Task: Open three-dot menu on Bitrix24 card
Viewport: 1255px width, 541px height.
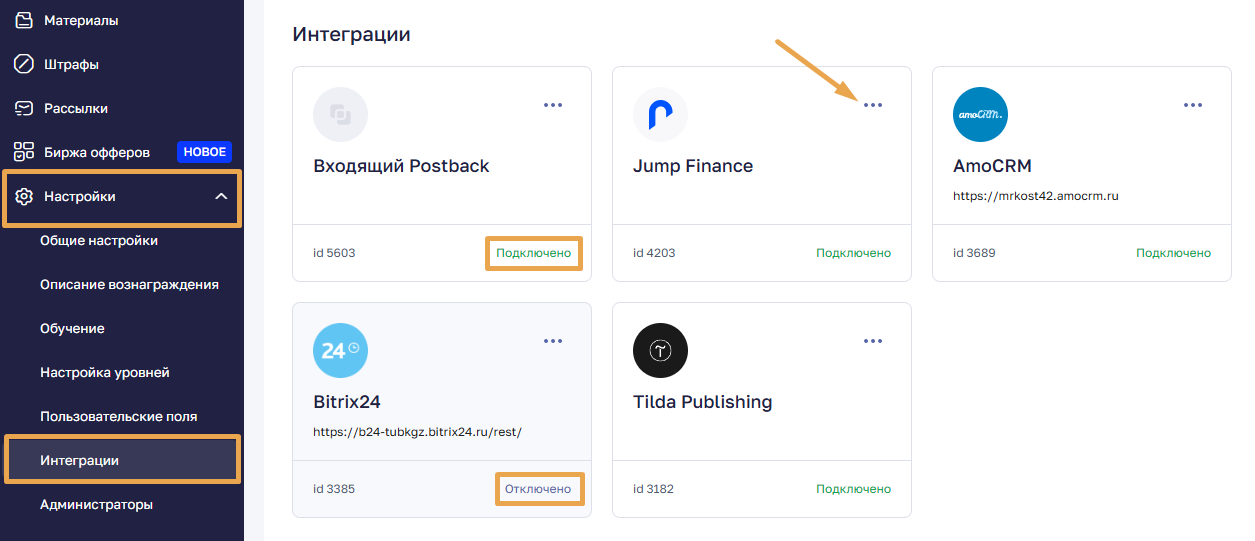Action: [553, 341]
